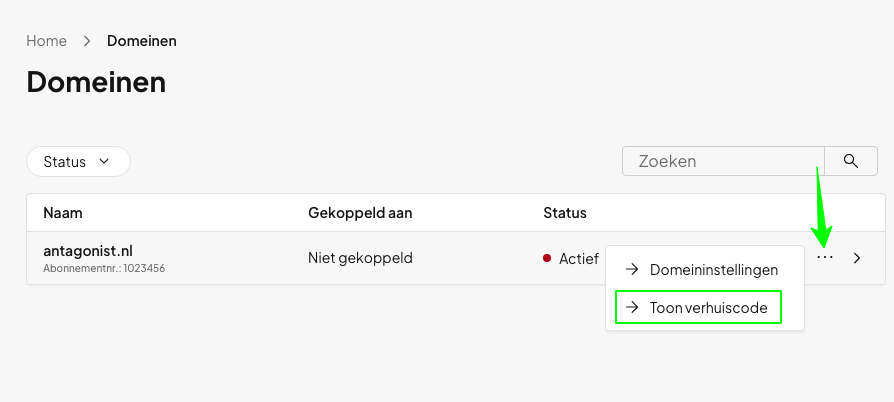Click the chevron inside the Status filter
Image resolution: width=894 pixels, height=402 pixels.
coord(104,161)
